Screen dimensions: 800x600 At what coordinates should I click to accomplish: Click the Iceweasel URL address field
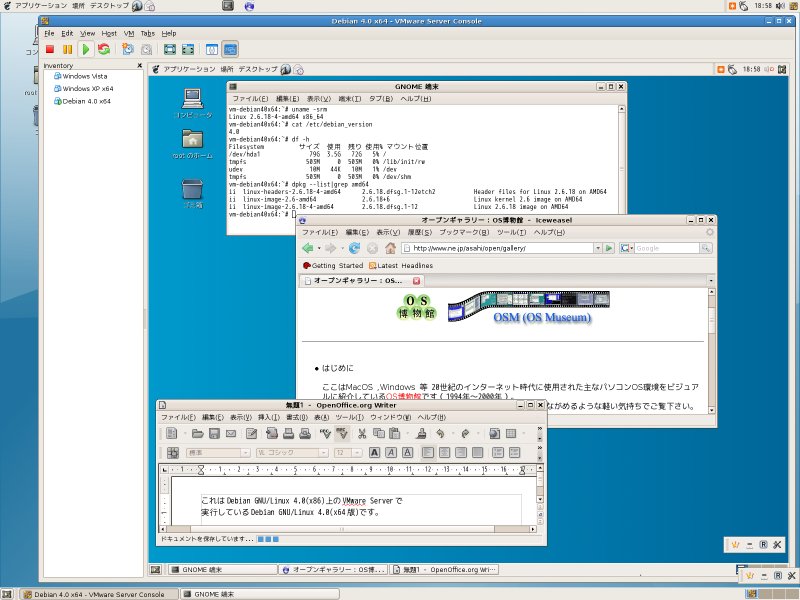click(x=497, y=248)
